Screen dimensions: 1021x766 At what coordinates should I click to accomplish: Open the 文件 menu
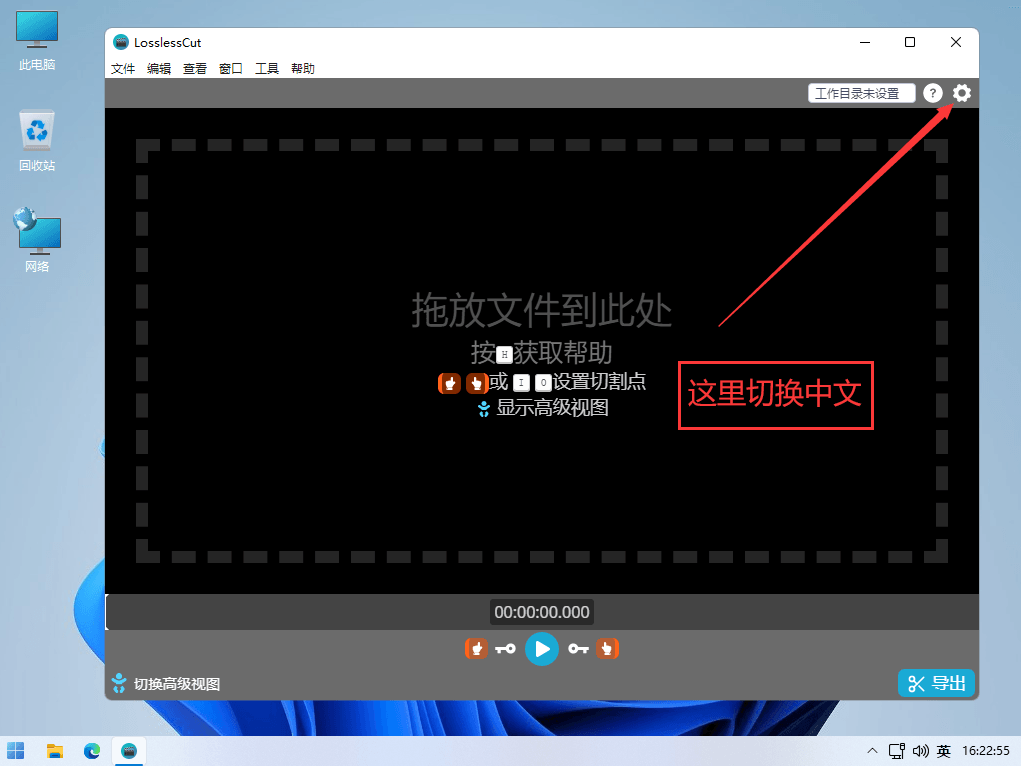click(122, 68)
